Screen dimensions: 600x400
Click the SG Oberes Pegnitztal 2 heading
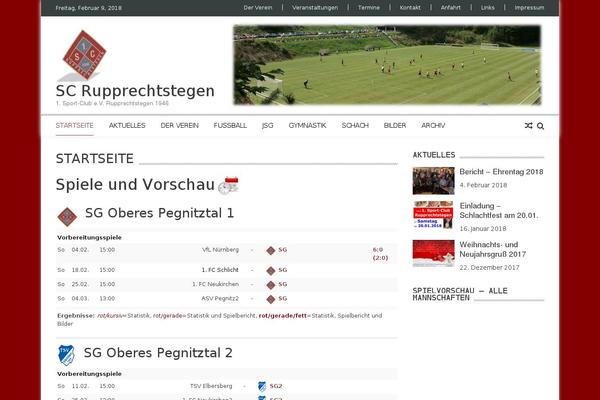158,353
